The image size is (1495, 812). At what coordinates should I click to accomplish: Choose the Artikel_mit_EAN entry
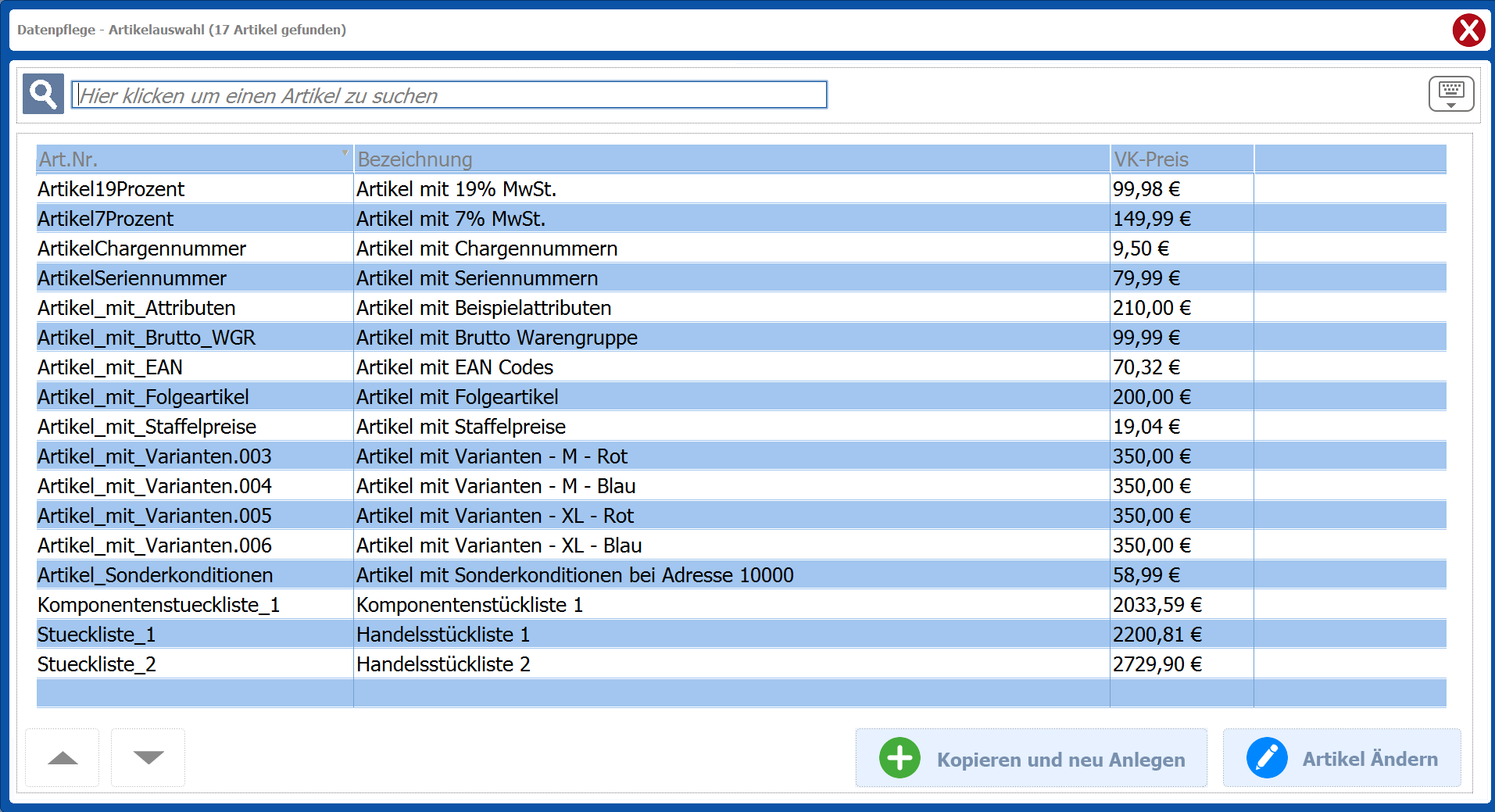(110, 367)
